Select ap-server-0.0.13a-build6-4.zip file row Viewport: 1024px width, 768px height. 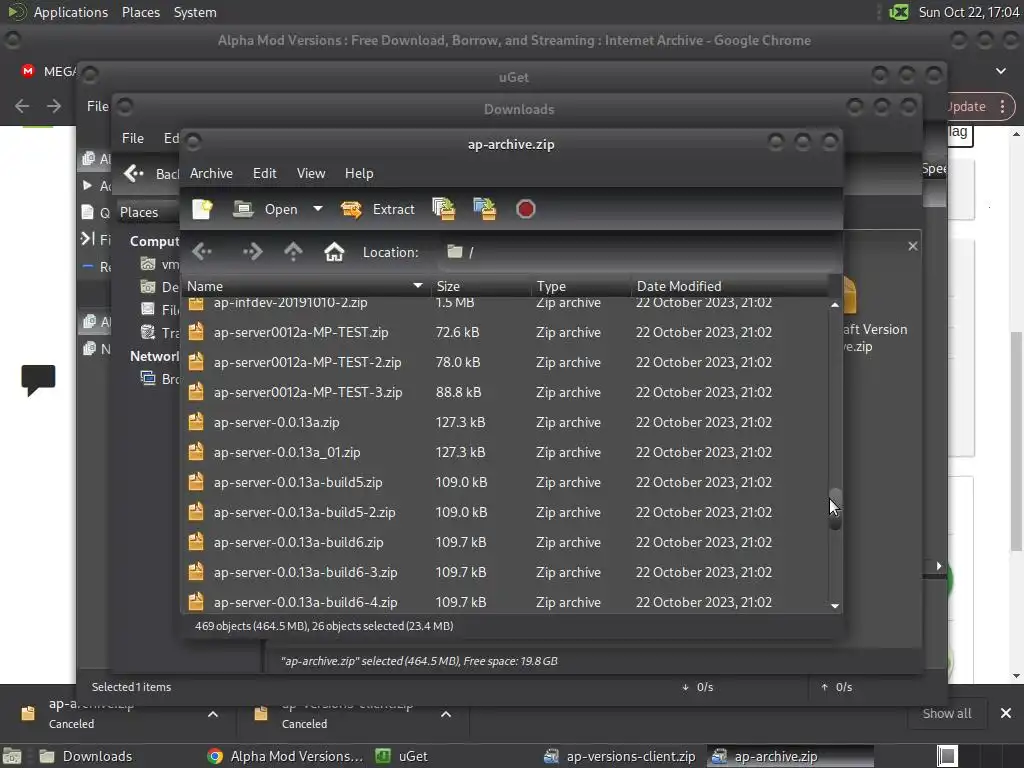[x=505, y=601]
